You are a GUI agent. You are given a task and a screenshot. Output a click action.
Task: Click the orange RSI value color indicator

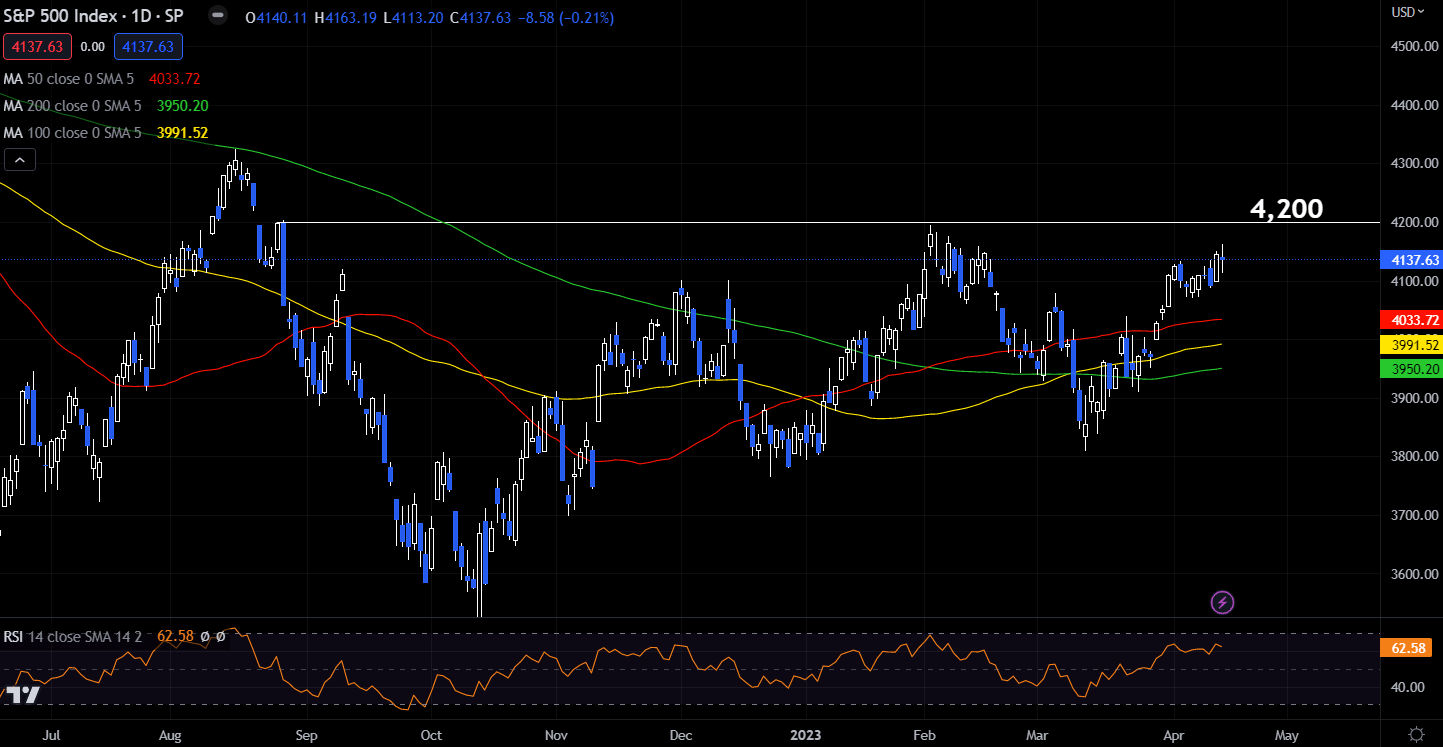click(1408, 647)
